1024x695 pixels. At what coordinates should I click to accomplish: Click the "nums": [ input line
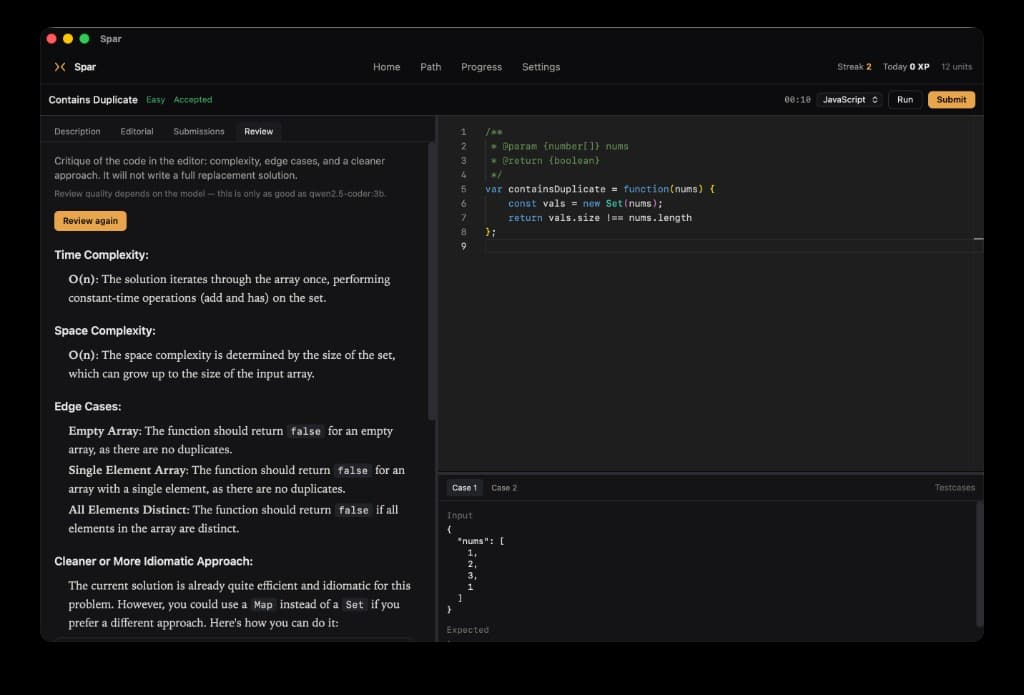481,541
